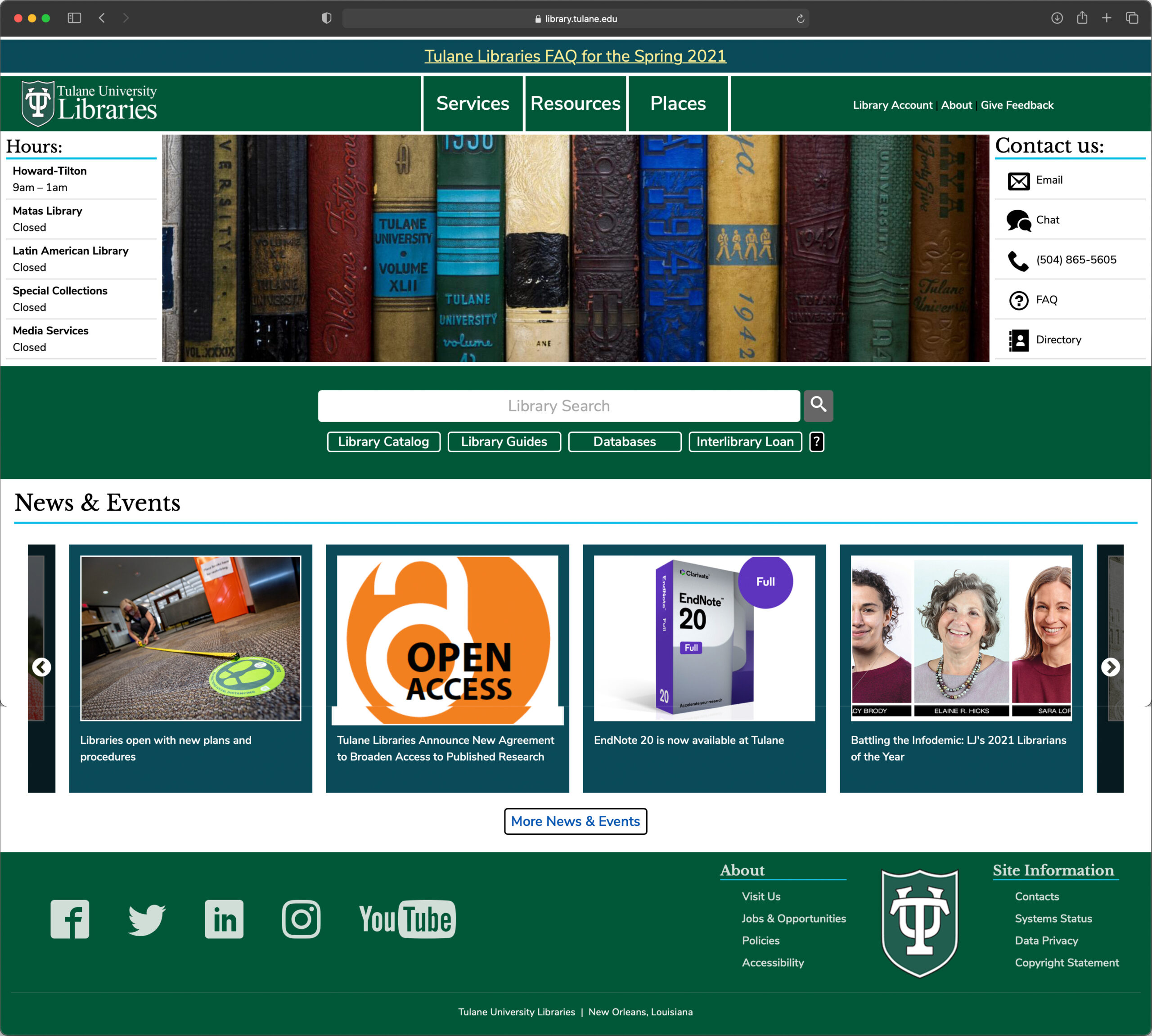Click the search magnifying glass button
This screenshot has width=1152, height=1036.
[x=819, y=406]
